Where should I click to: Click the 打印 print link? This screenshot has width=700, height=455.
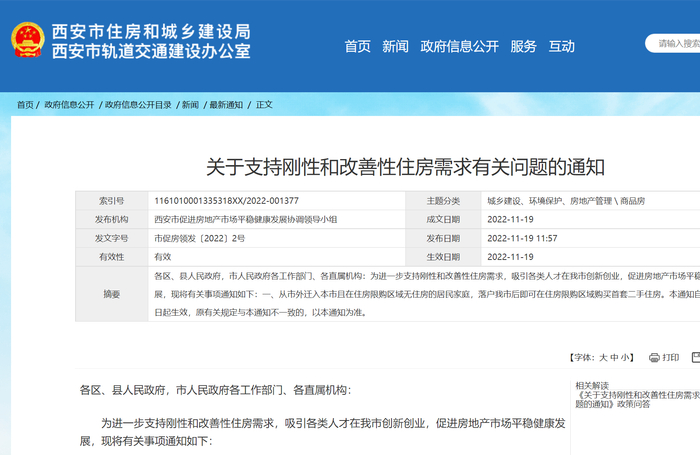(671, 358)
